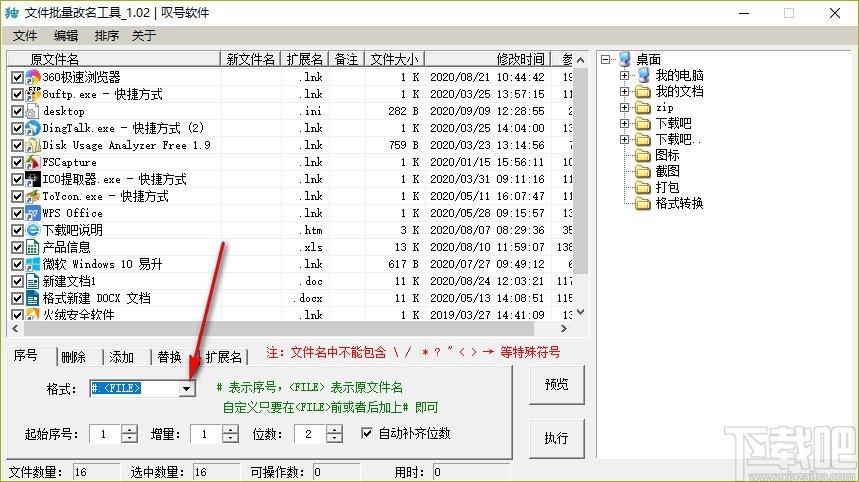859x482 pixels.
Task: Expand the 下载吧 folder node
Action: pos(624,124)
